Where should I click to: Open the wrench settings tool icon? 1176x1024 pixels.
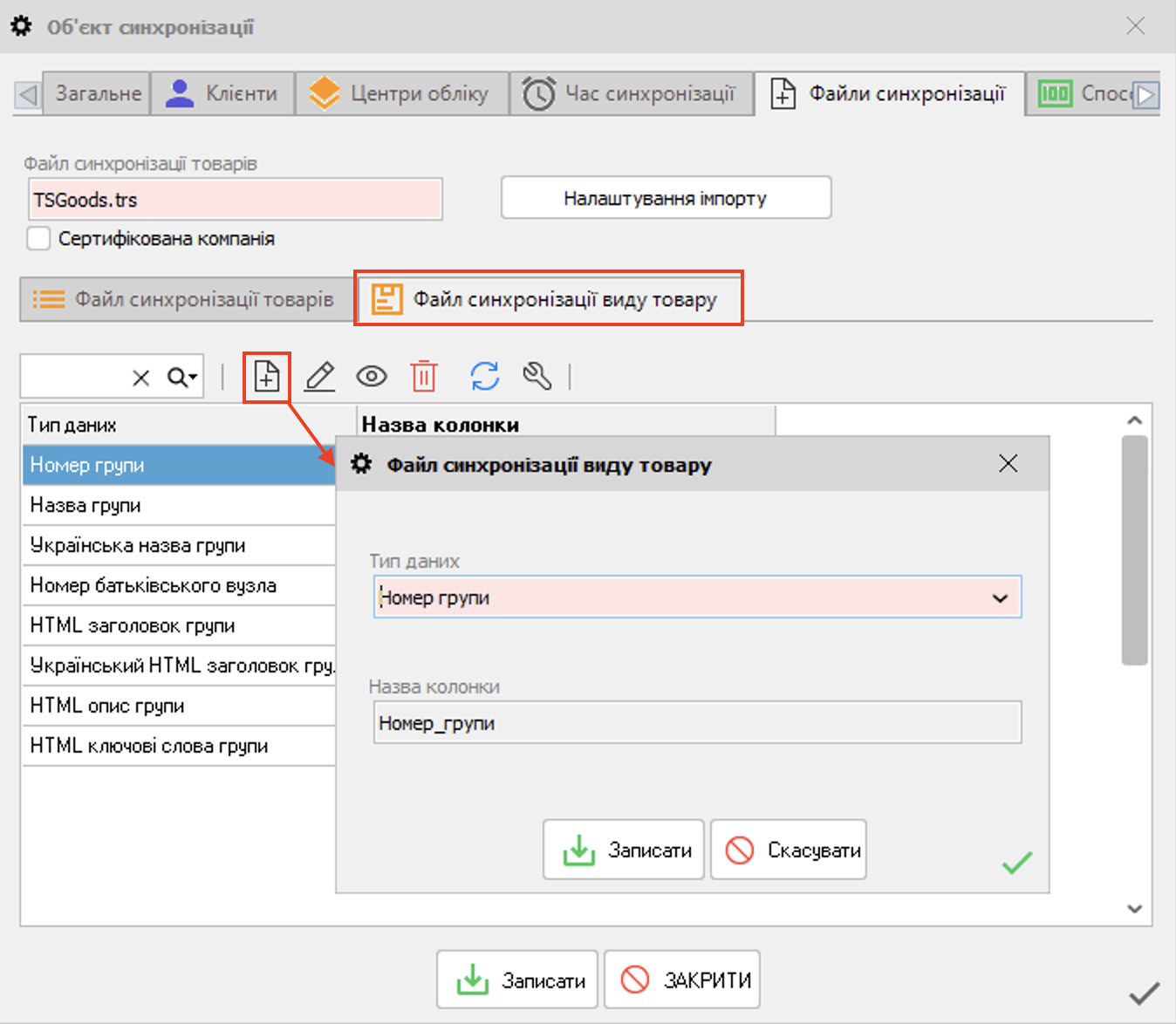pos(537,377)
